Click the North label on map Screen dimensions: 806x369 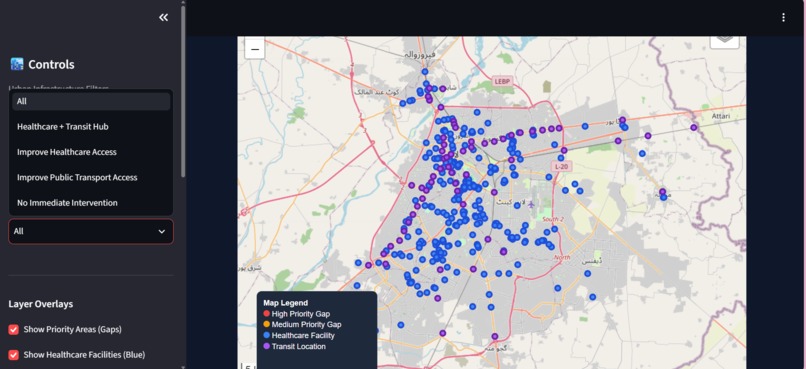pyautogui.click(x=562, y=257)
